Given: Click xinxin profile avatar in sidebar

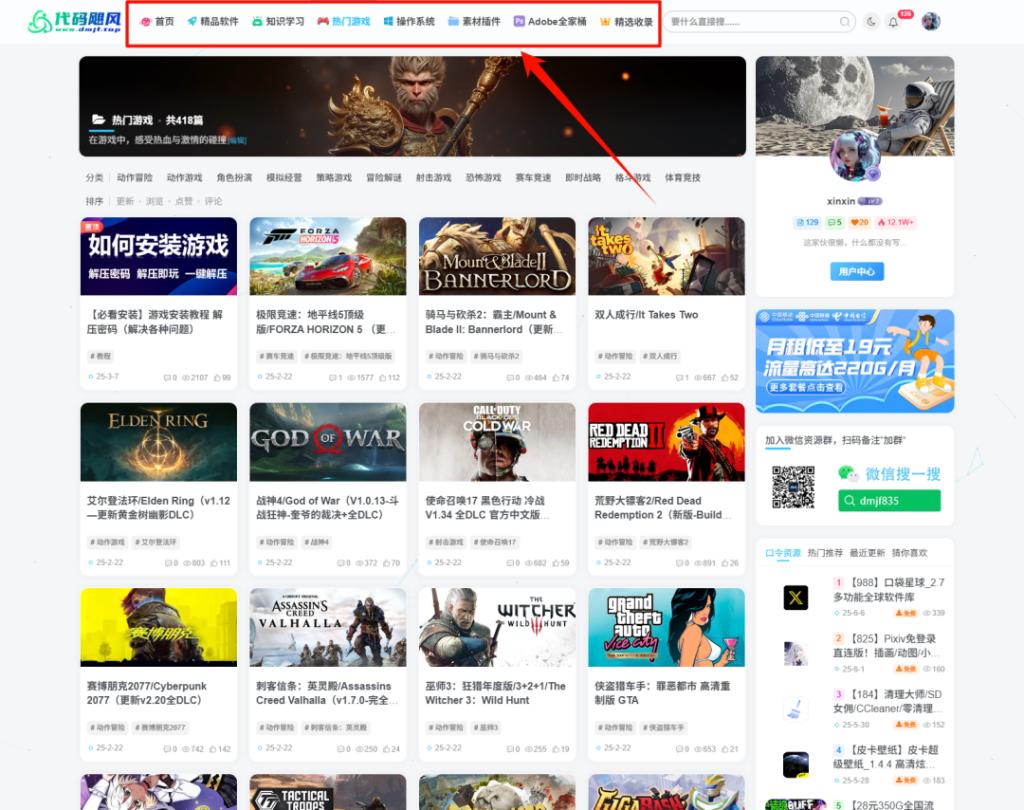Looking at the screenshot, I should 855,157.
